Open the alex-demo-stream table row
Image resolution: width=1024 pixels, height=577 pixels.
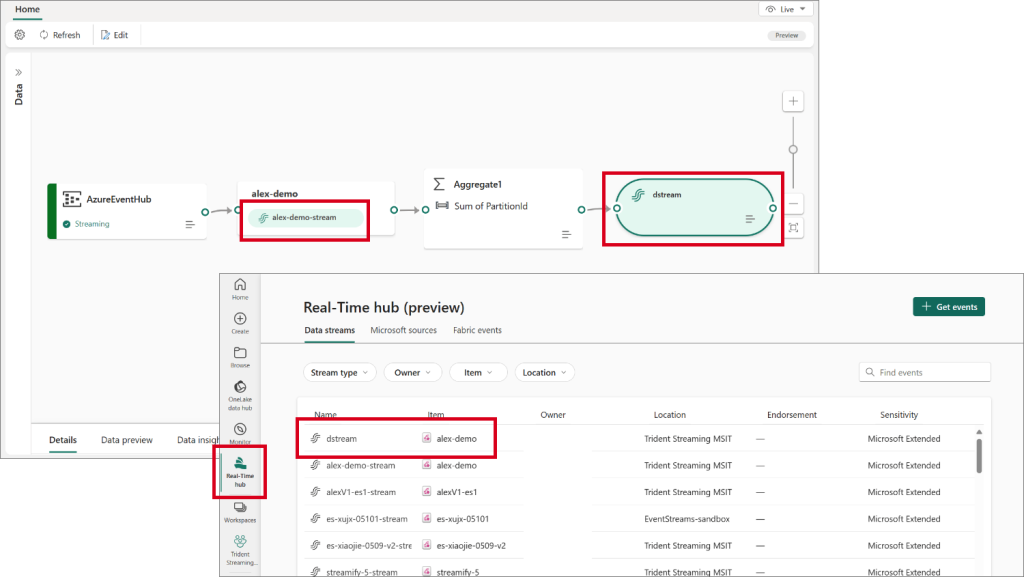pyautogui.click(x=637, y=465)
